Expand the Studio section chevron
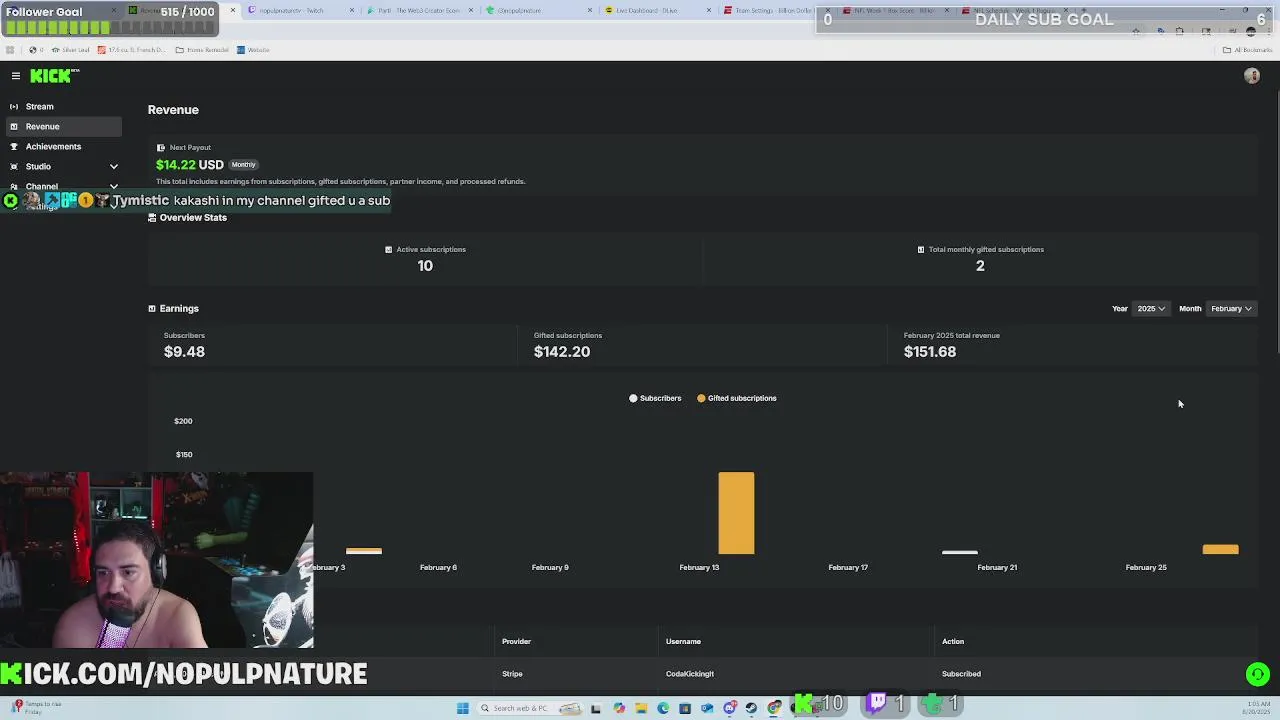 click(113, 166)
